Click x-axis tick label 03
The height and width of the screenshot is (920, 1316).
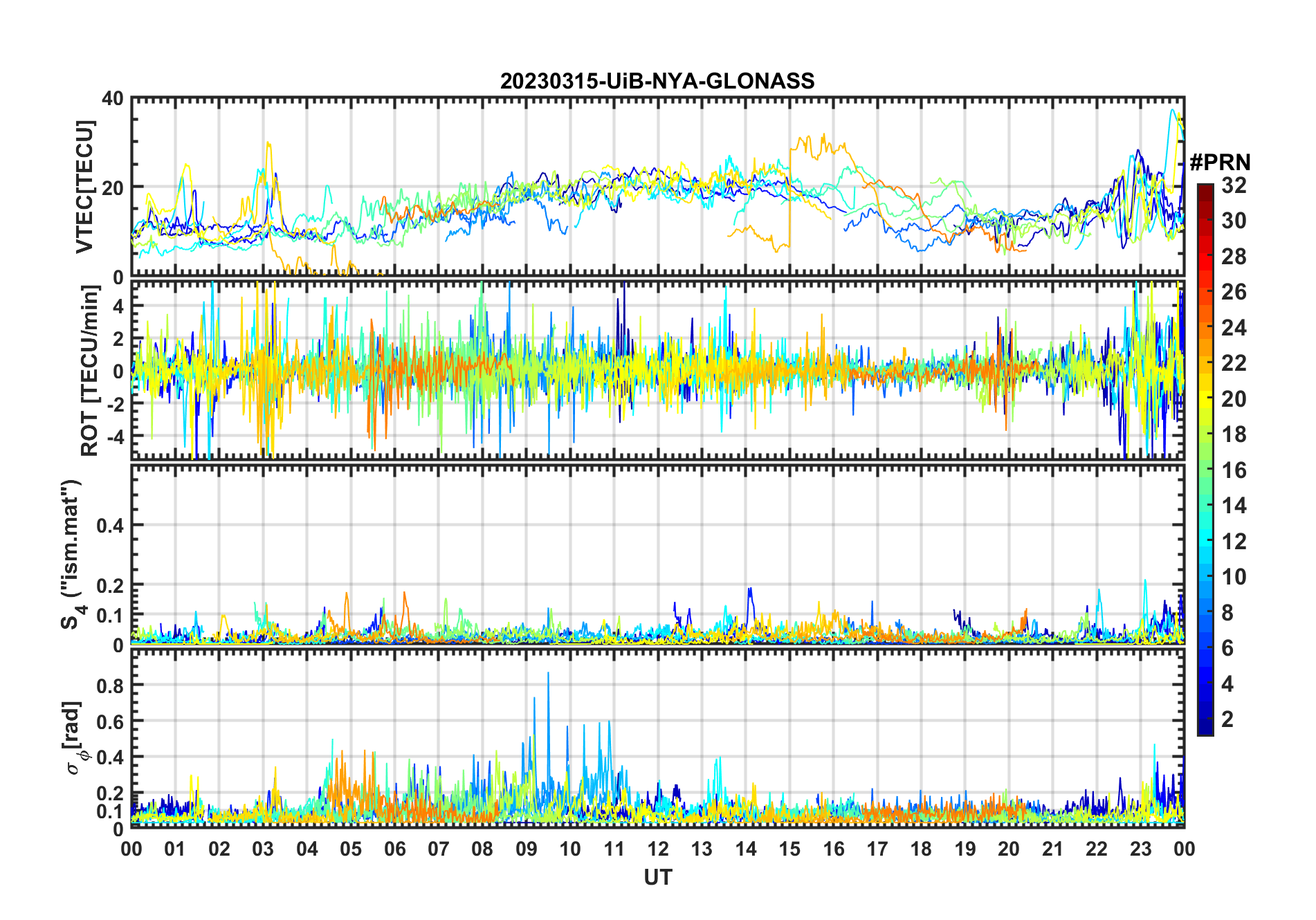coord(263,849)
